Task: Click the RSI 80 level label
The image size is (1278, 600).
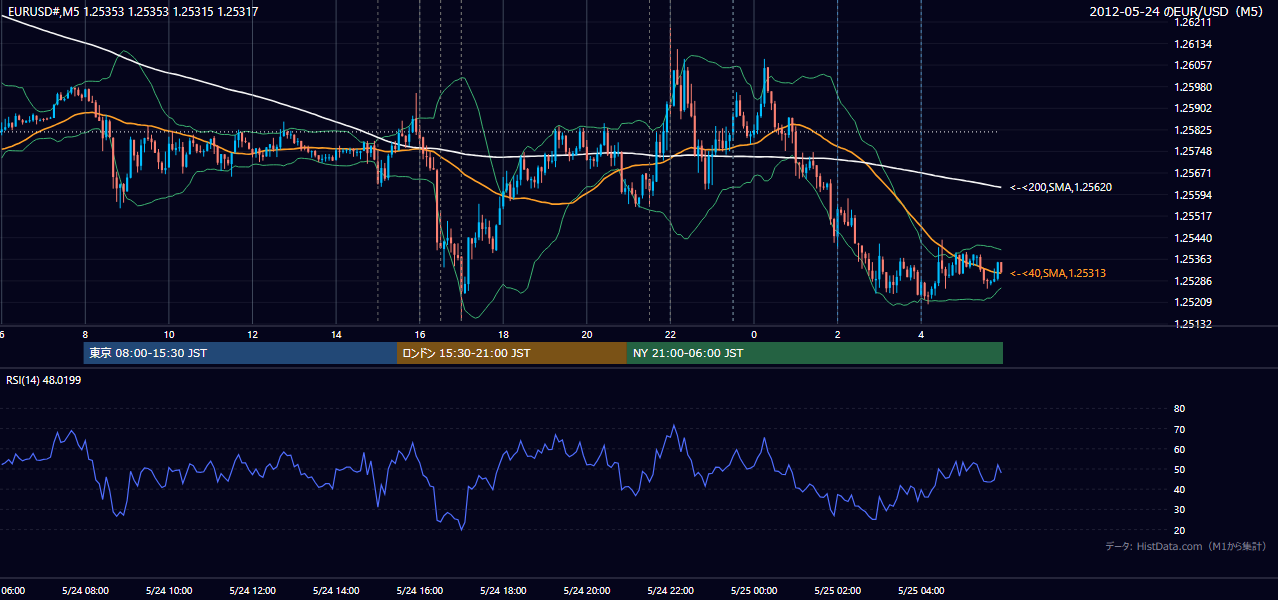Action: [1179, 409]
